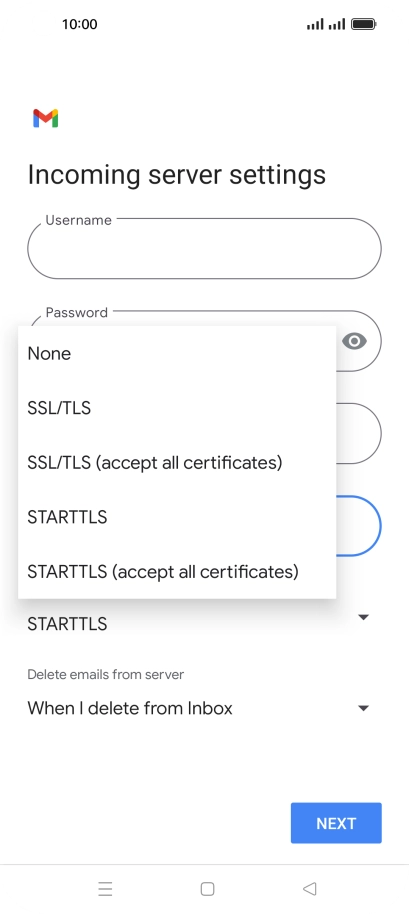409x914 pixels.
Task: Toggle password visibility eye icon
Action: tap(354, 341)
